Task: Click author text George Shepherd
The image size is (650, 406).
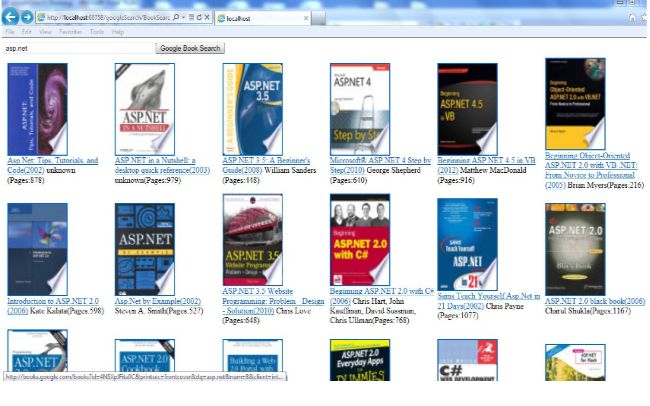Action: click(x=393, y=170)
